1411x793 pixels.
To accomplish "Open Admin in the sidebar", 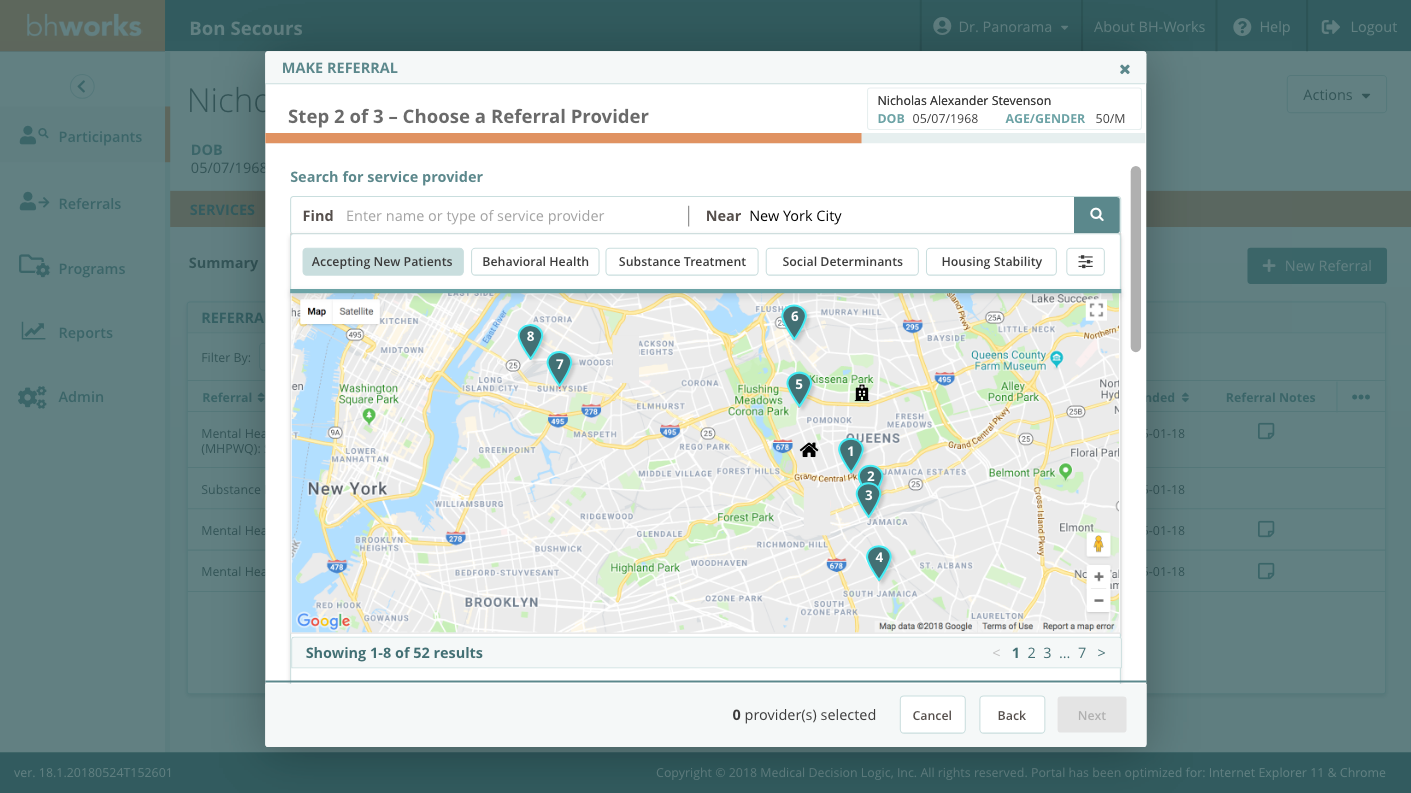I will [81, 396].
